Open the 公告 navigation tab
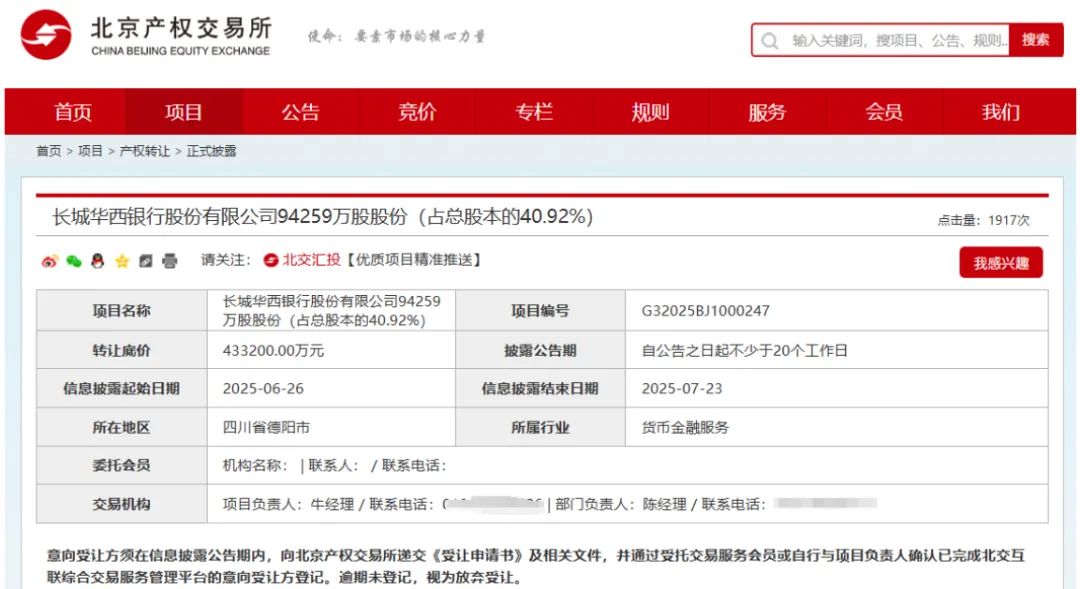The height and width of the screenshot is (589, 1080). (x=300, y=112)
